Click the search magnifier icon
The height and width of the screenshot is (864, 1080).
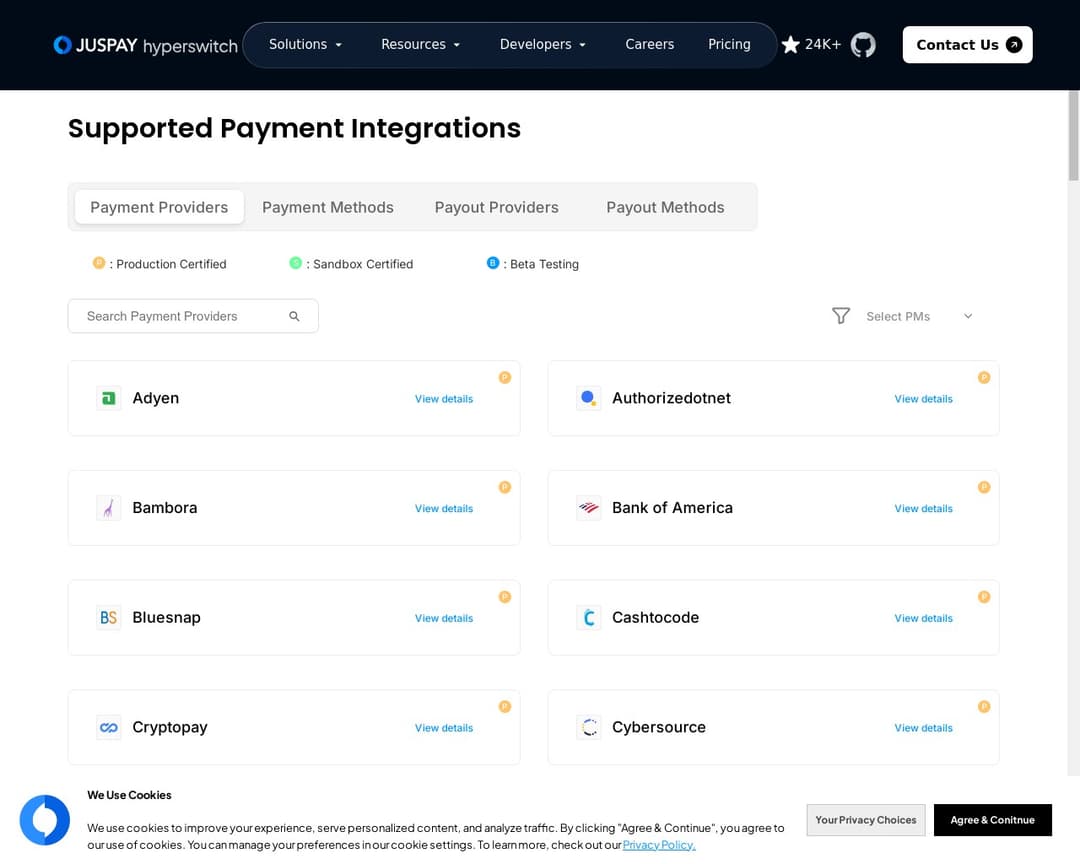tap(294, 316)
